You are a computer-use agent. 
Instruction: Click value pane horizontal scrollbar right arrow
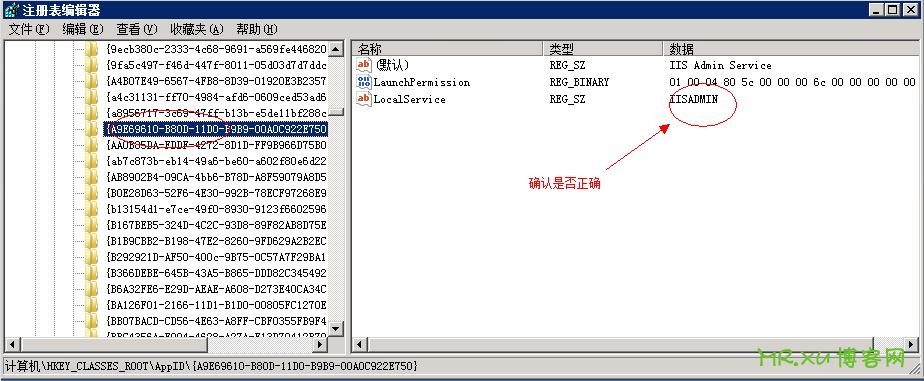912,344
